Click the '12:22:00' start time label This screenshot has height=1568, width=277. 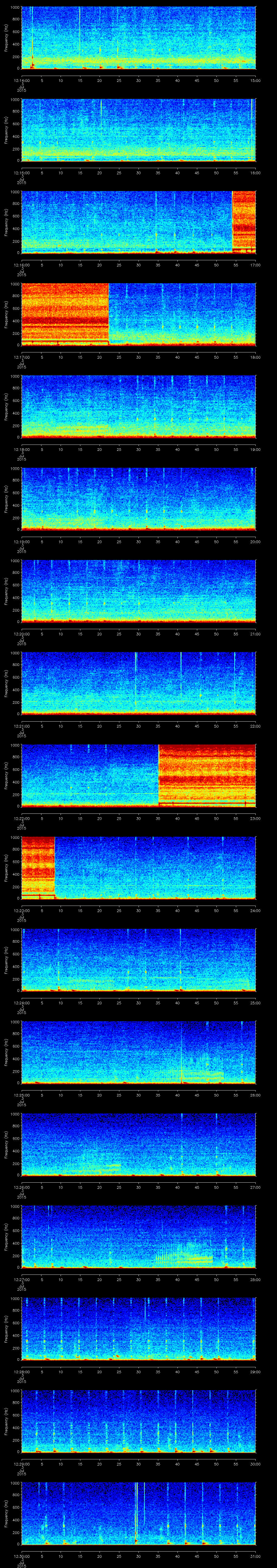[21, 818]
